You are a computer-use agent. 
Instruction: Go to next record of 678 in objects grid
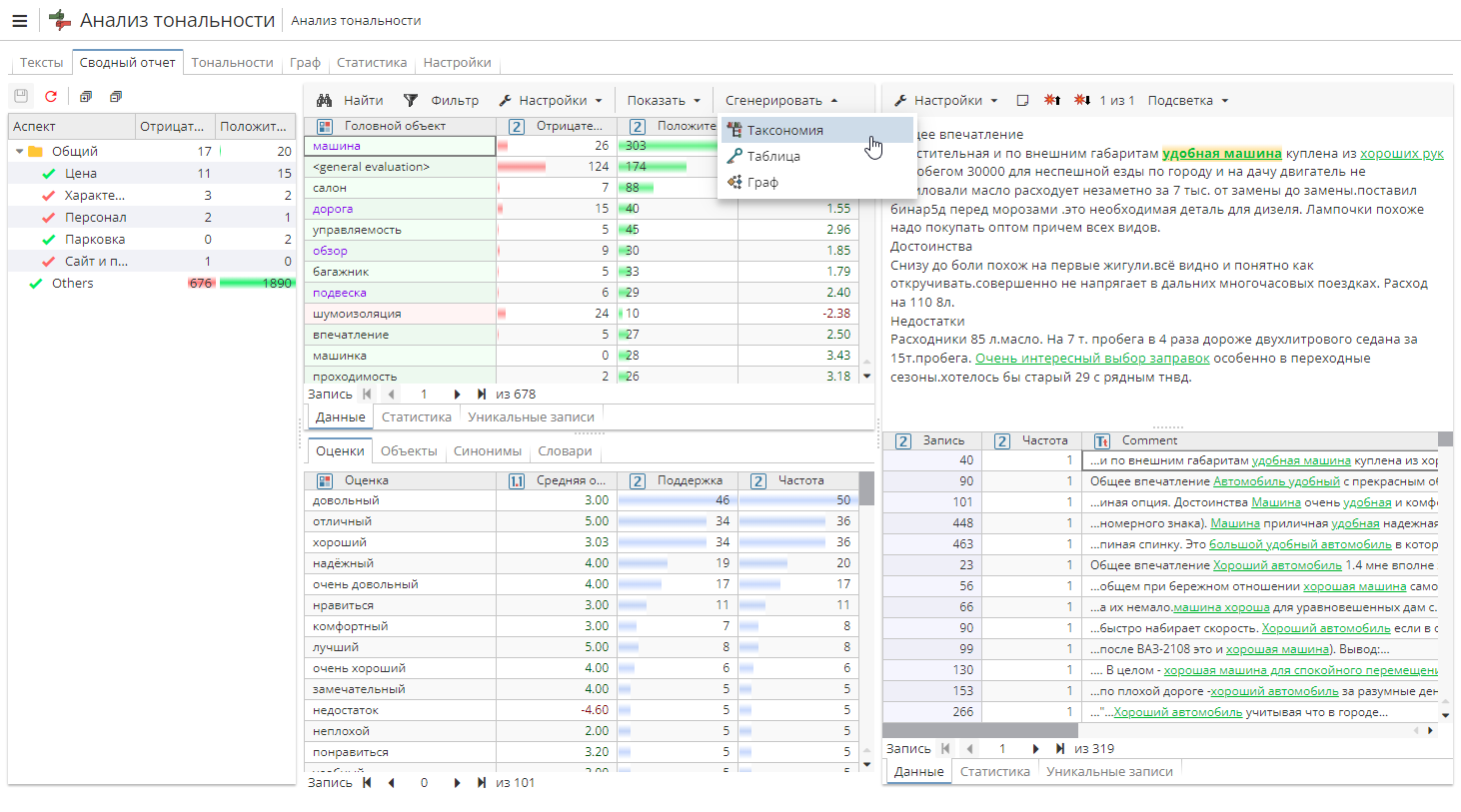pyautogui.click(x=457, y=395)
